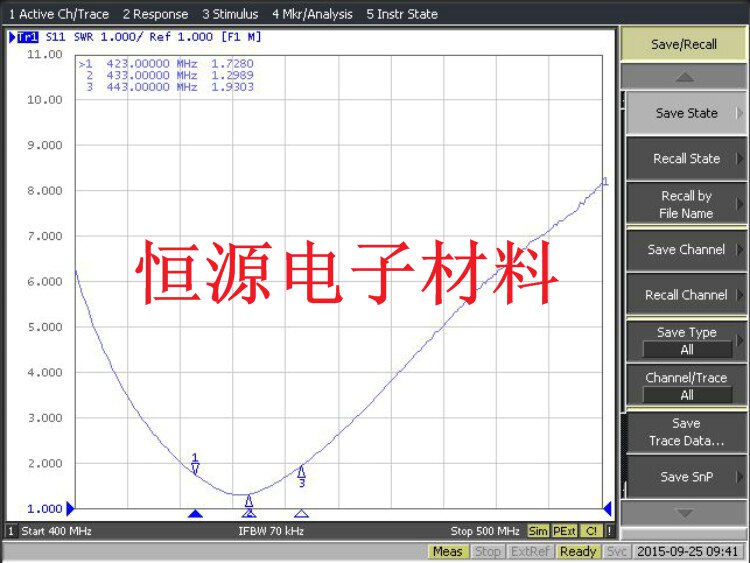Click the Svc status indicator

617,552
